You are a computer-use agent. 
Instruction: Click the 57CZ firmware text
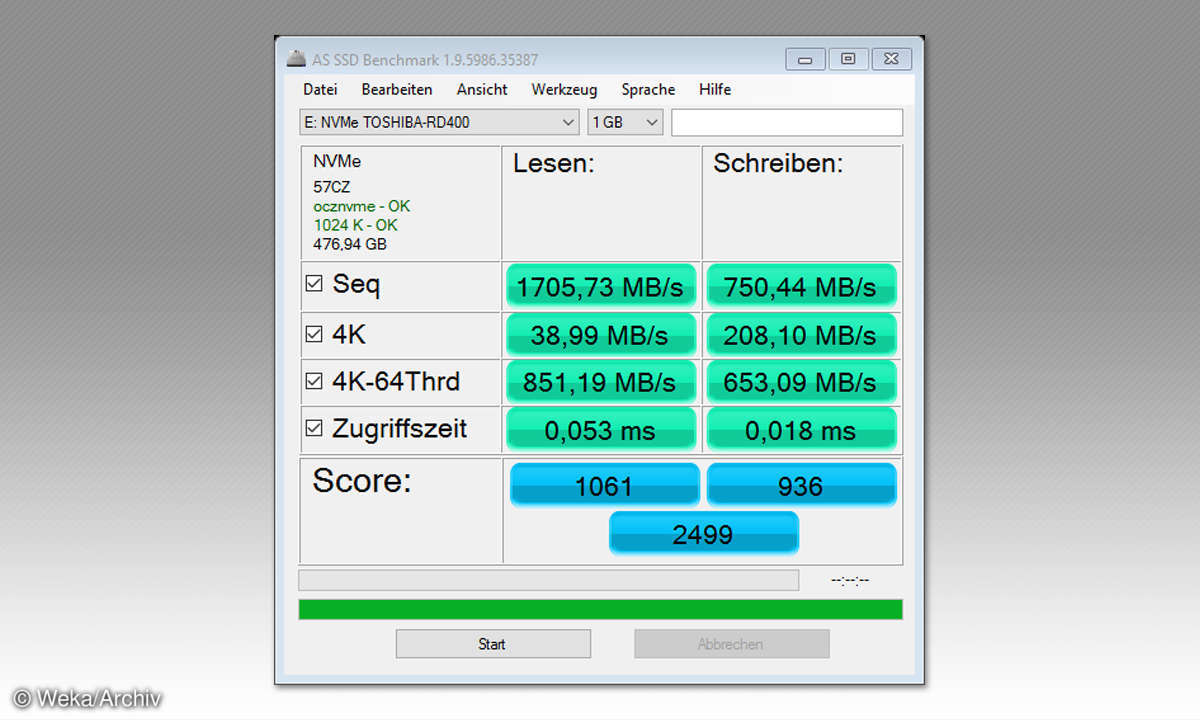pos(331,187)
